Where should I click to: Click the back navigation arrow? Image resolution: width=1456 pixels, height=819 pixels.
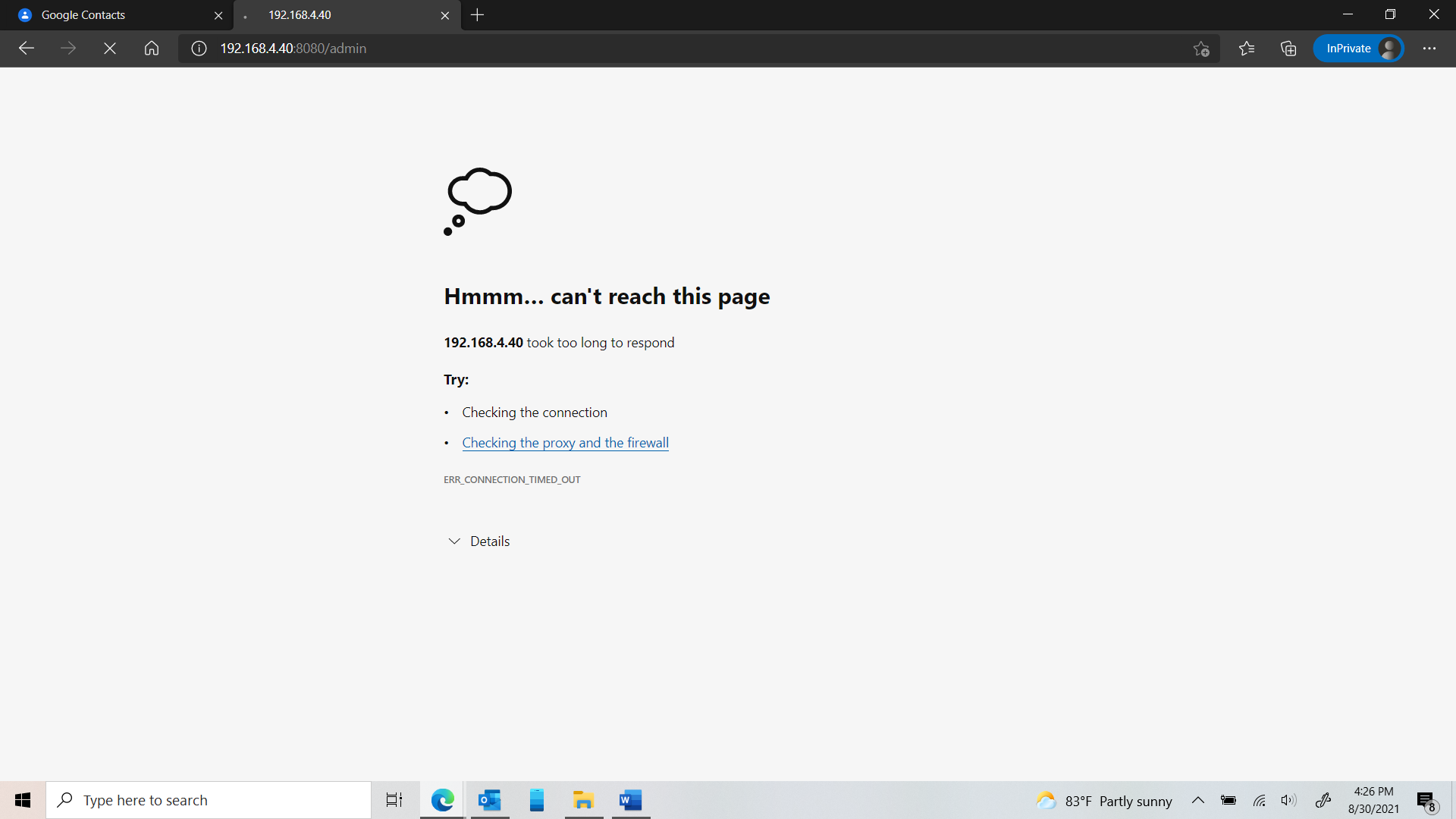coord(27,49)
